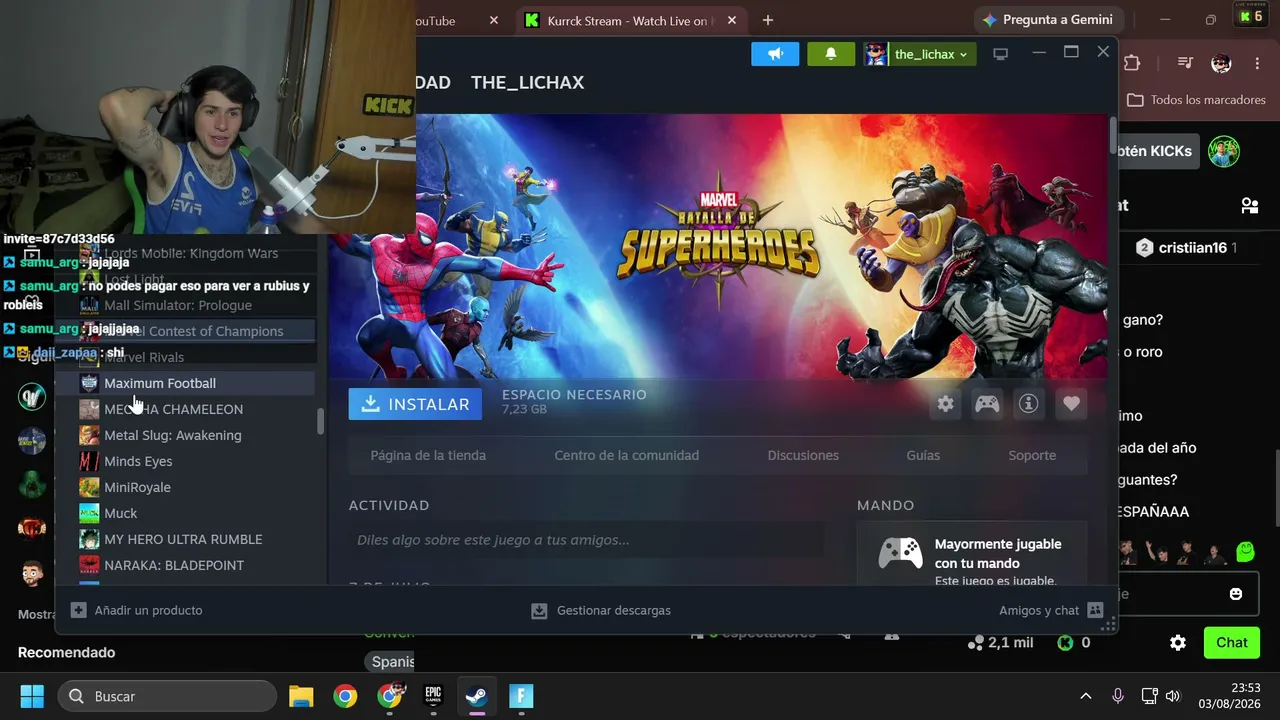This screenshot has width=1280, height=720.
Task: Switch to the Kurrck Stream browser tab
Action: [x=630, y=21]
